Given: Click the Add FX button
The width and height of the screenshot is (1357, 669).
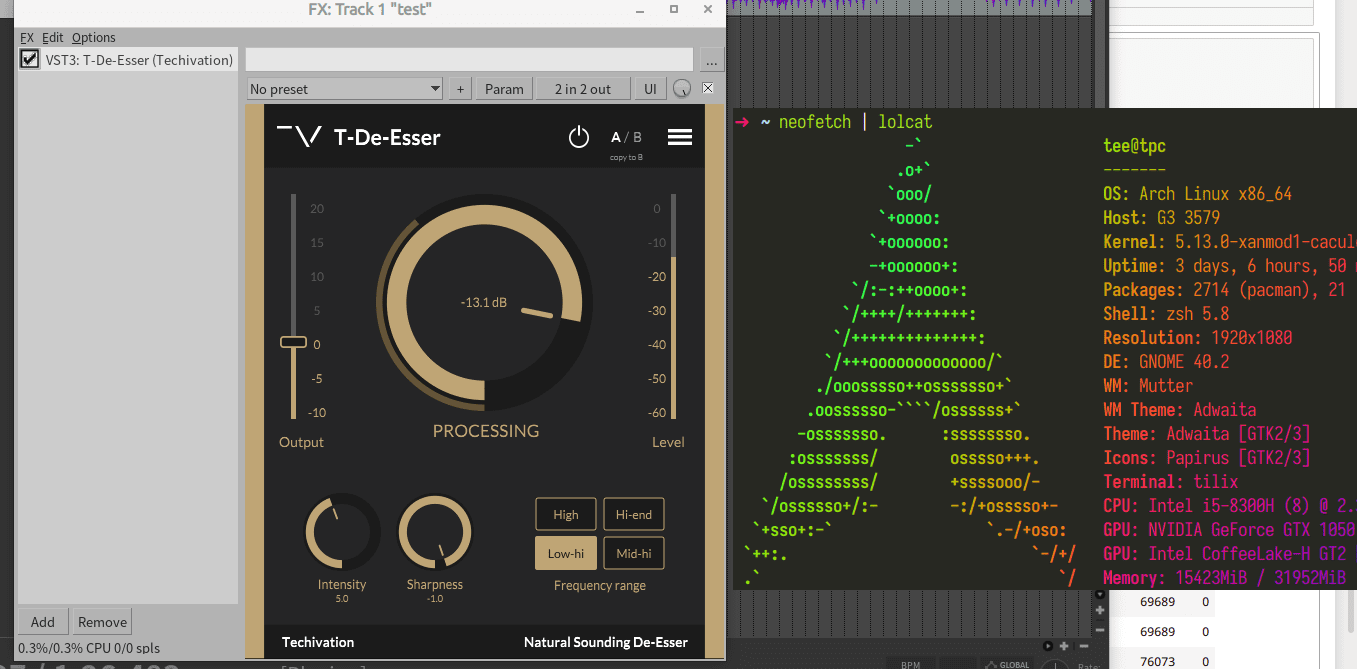Looking at the screenshot, I should (43, 621).
